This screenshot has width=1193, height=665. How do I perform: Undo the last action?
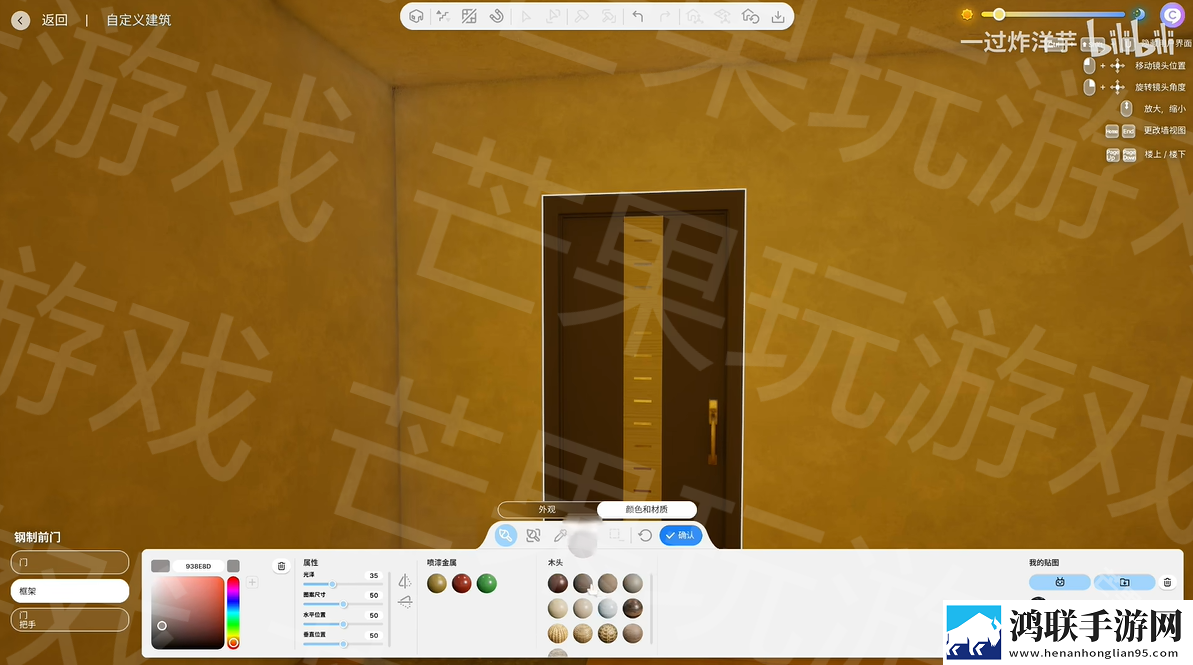pyautogui.click(x=638, y=16)
